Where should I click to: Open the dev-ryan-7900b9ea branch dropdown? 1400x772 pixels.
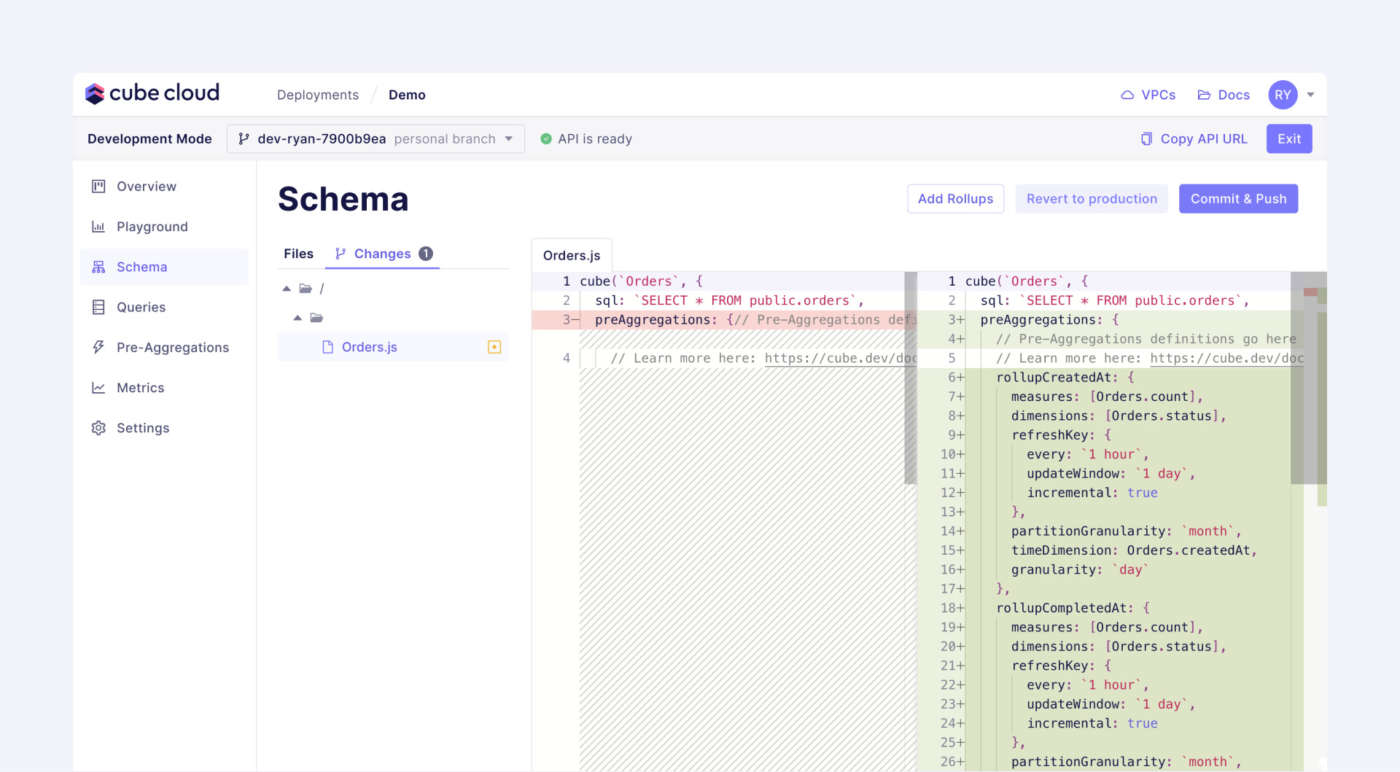(x=375, y=139)
